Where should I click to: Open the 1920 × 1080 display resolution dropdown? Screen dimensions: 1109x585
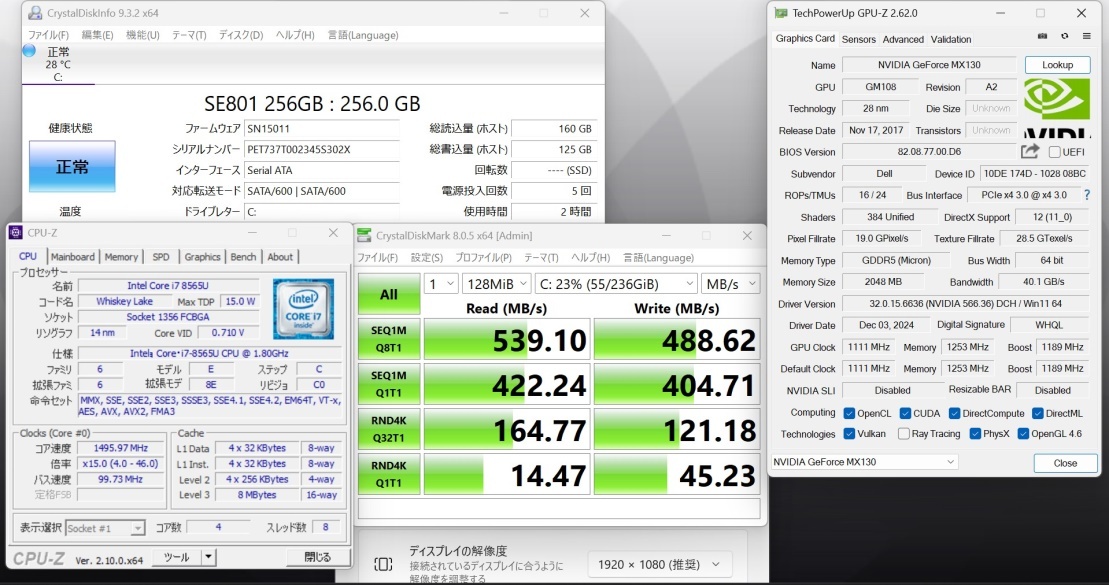coord(659,564)
